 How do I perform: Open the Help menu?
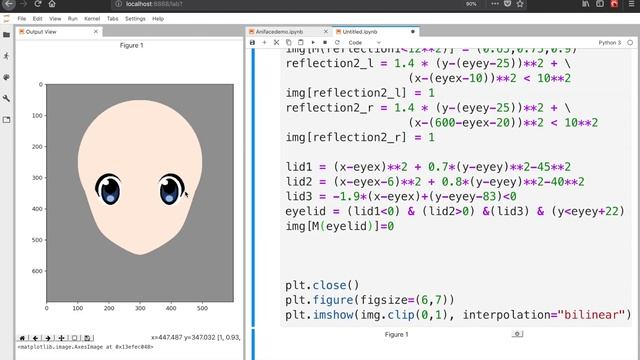(x=158, y=19)
